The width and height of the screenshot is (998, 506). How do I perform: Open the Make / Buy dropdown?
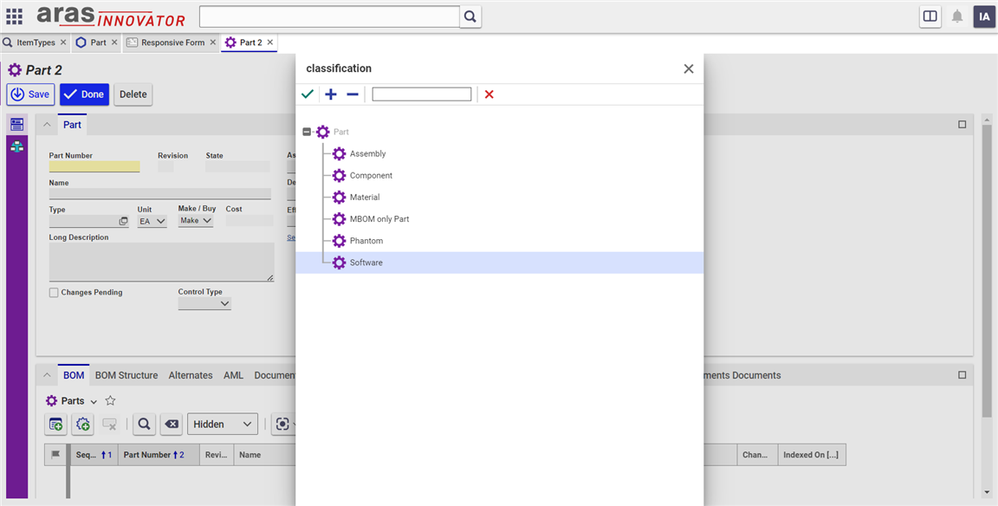pos(196,221)
